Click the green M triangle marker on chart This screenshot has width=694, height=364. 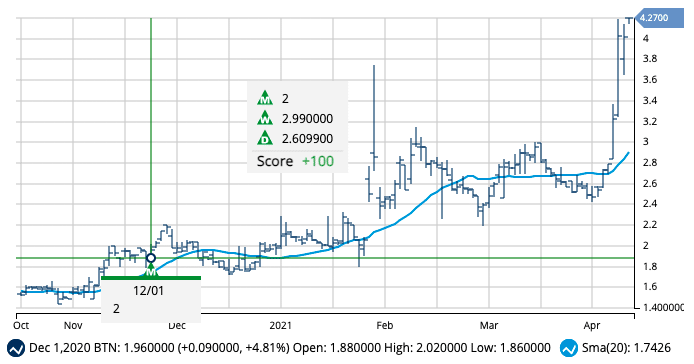151,271
